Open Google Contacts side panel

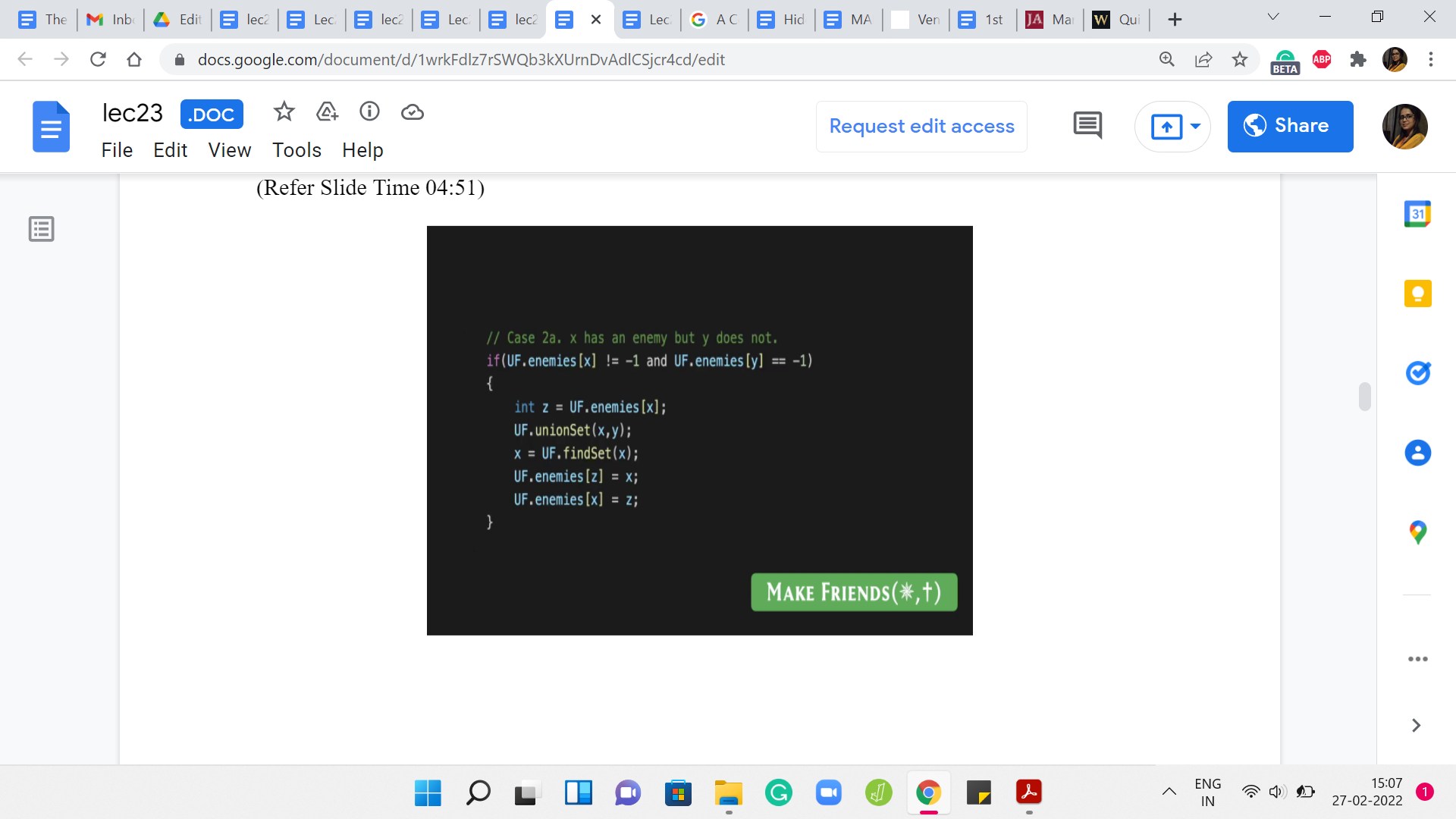[x=1417, y=453]
